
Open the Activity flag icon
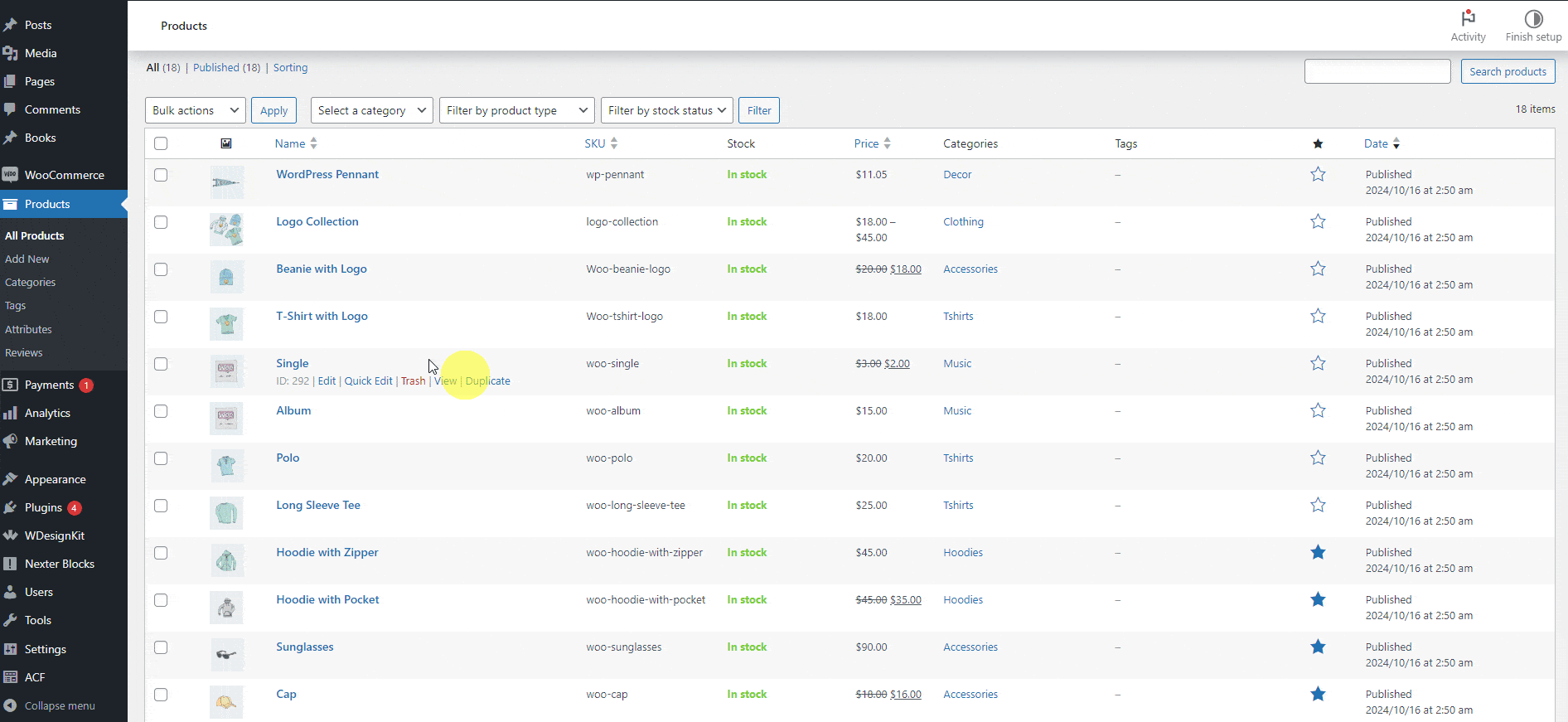click(1468, 18)
